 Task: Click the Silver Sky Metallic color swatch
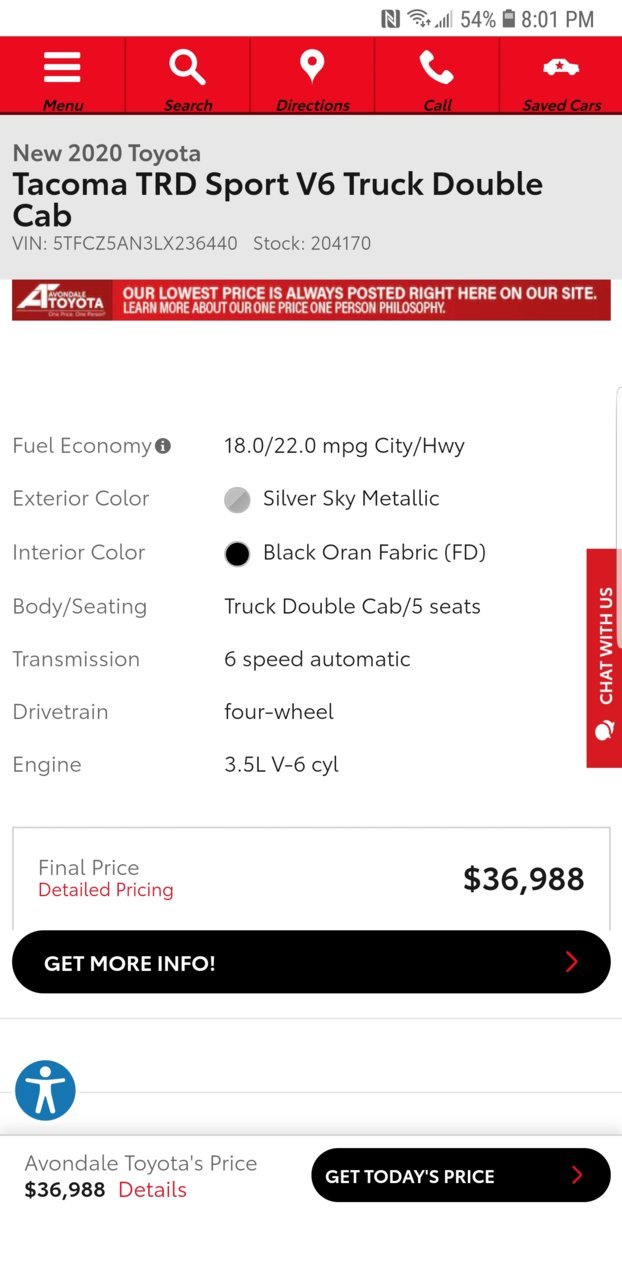[237, 499]
